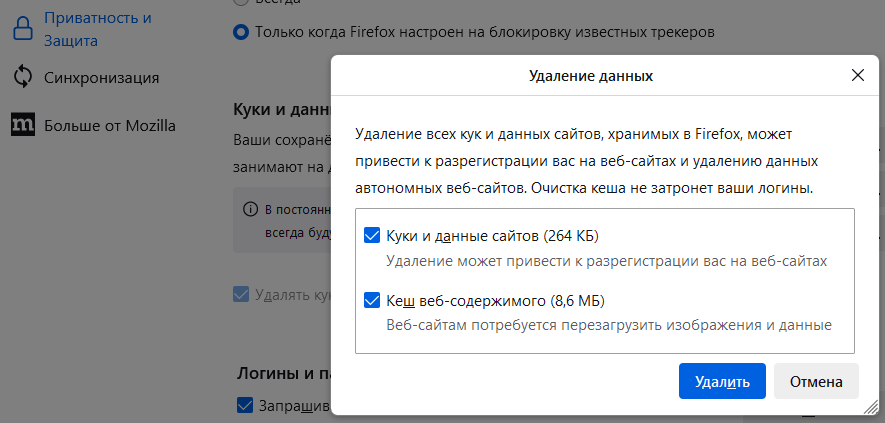The width and height of the screenshot is (885, 423).
Task: Click the lock icon for Privacy and Protection
Action: [x=23, y=29]
